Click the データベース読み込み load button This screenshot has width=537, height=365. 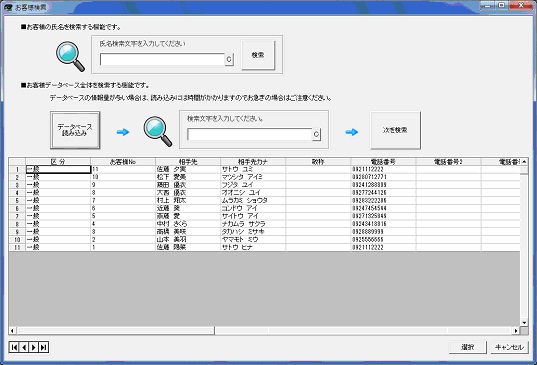click(x=75, y=130)
